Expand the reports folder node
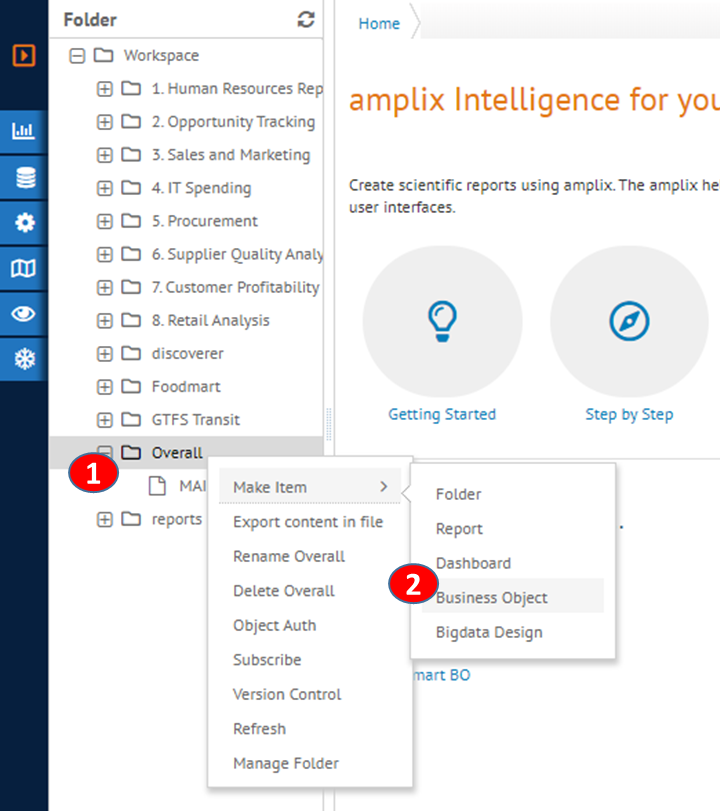This screenshot has height=811, width=720. click(105, 519)
